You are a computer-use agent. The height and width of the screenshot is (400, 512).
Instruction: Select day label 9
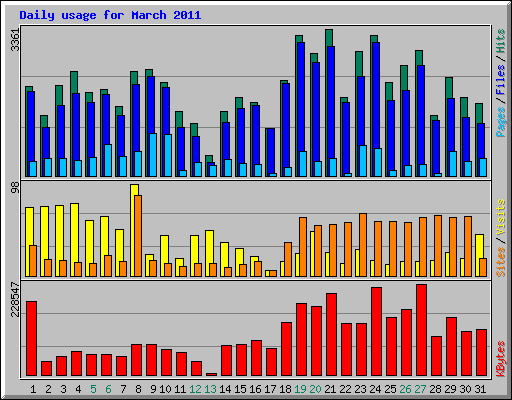click(x=153, y=389)
